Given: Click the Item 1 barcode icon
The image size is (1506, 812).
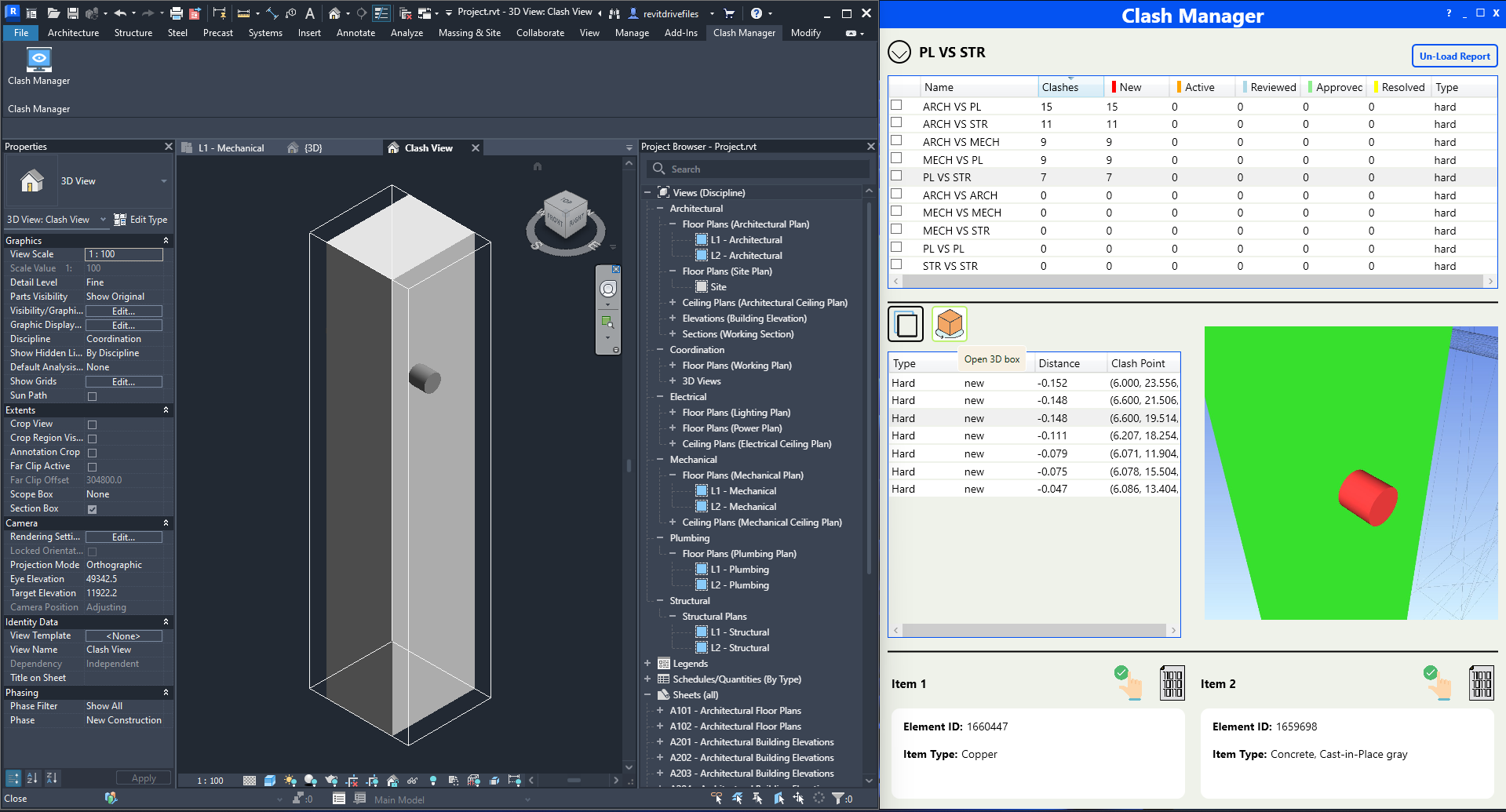Looking at the screenshot, I should (1172, 683).
